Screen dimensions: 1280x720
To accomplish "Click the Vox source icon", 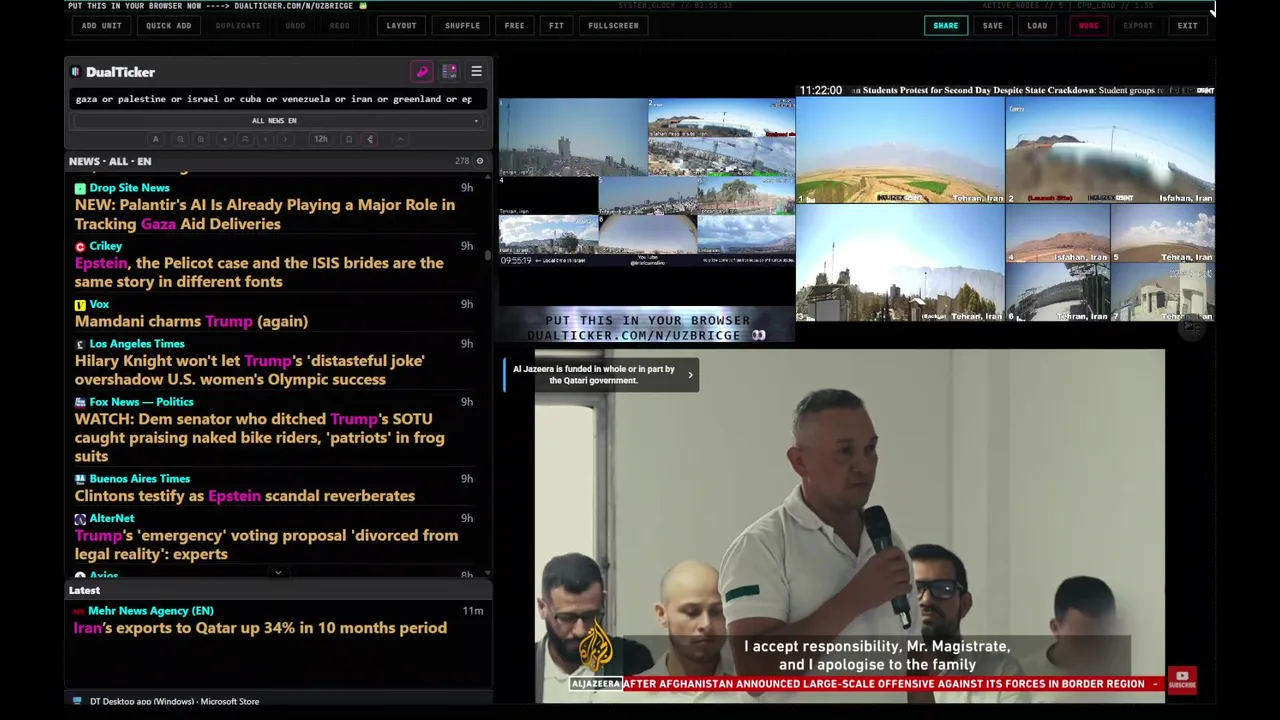I will point(80,304).
